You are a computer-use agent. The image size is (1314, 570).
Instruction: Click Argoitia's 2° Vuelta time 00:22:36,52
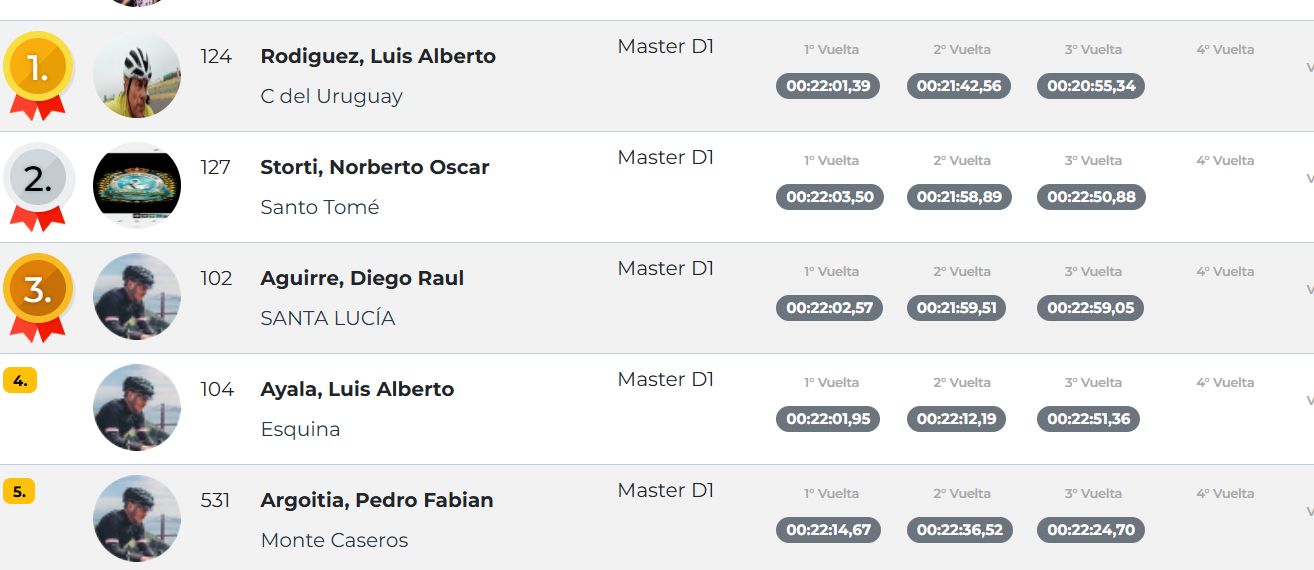[x=959, y=530]
